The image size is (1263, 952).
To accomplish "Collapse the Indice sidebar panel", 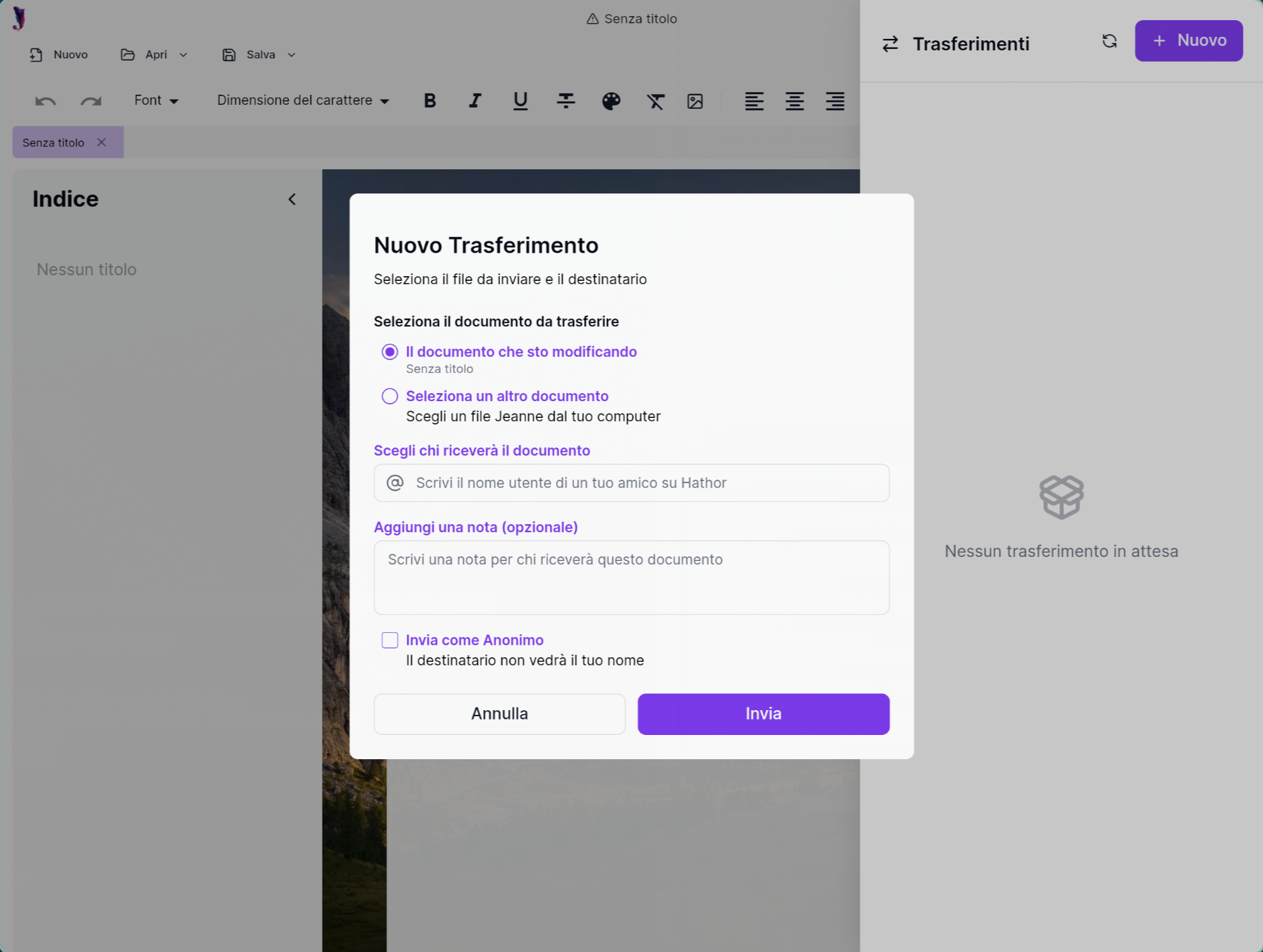I will click(x=292, y=200).
